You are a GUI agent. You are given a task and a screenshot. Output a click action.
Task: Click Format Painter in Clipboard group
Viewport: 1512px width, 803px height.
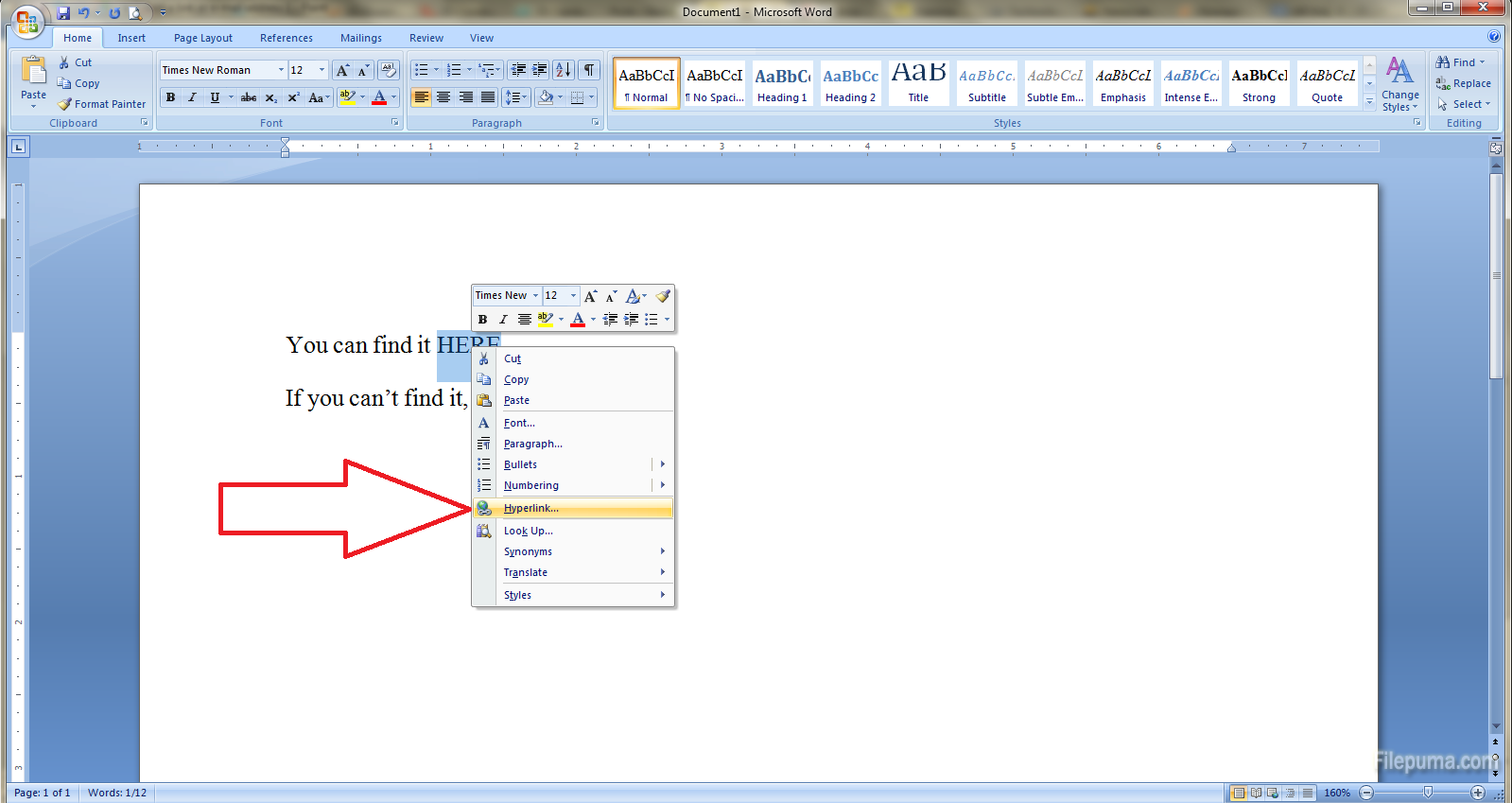click(101, 104)
